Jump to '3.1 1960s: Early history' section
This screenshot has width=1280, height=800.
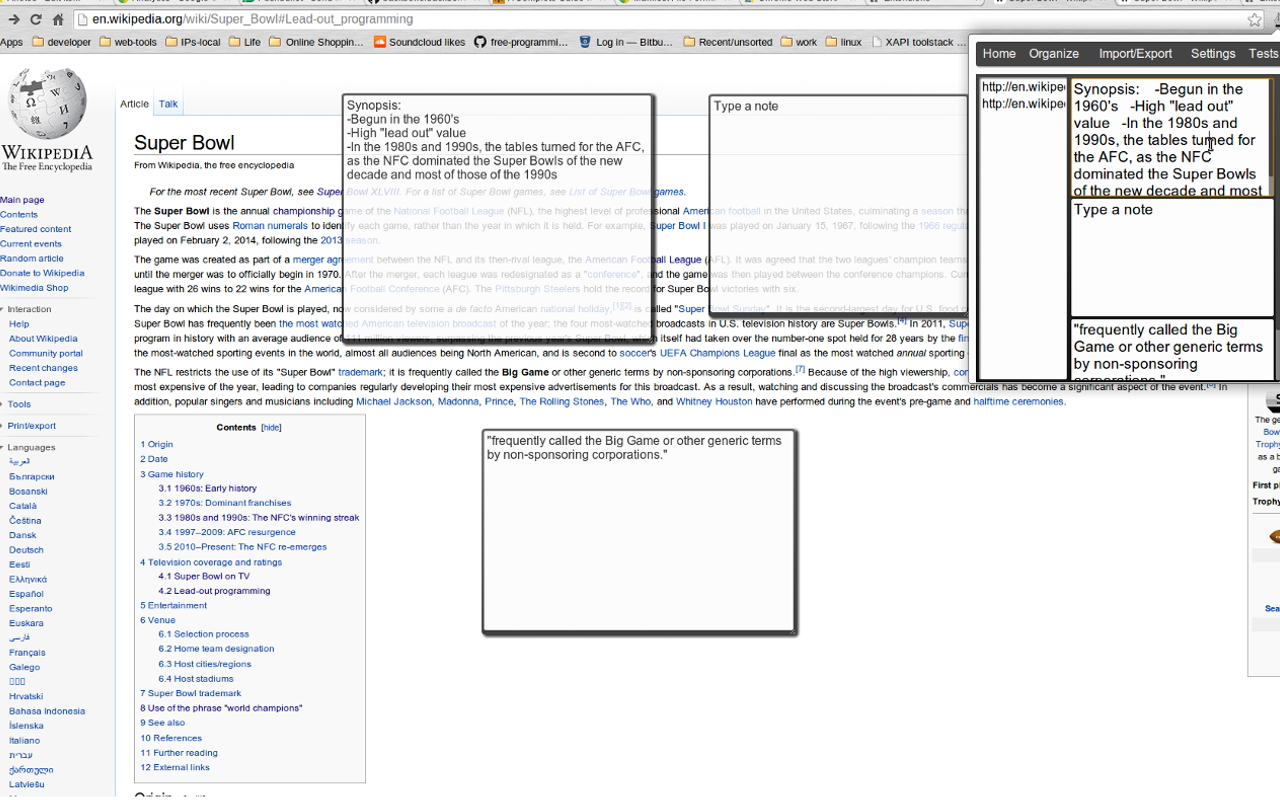pyautogui.click(x=207, y=488)
